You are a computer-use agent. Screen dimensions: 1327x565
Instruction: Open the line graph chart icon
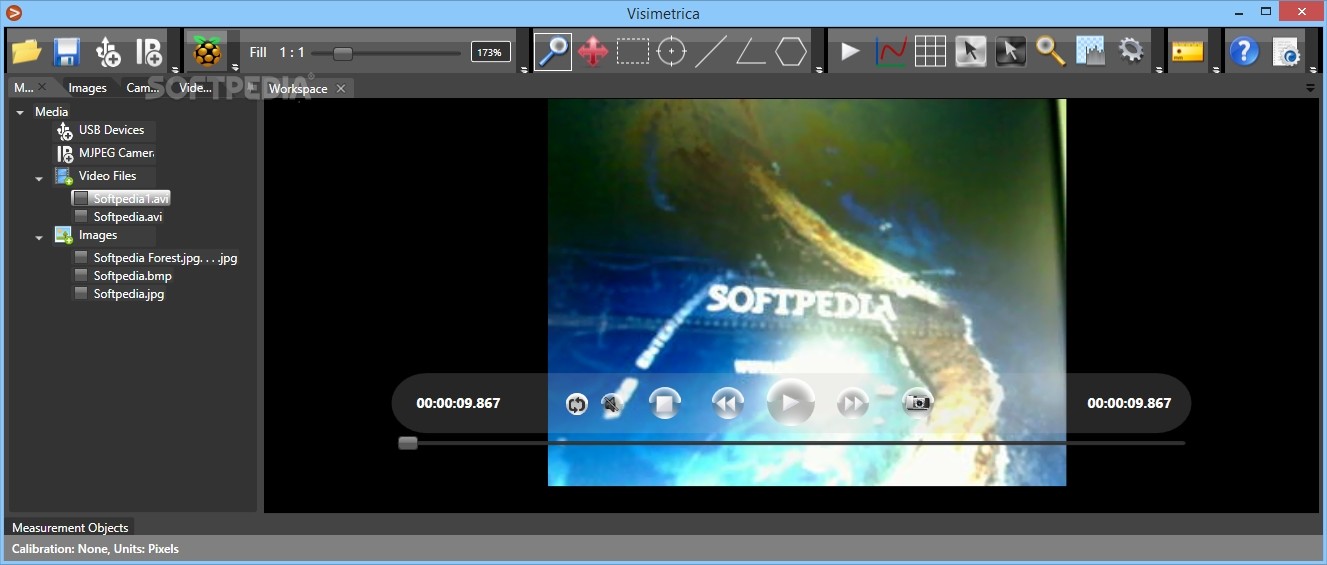[x=890, y=51]
